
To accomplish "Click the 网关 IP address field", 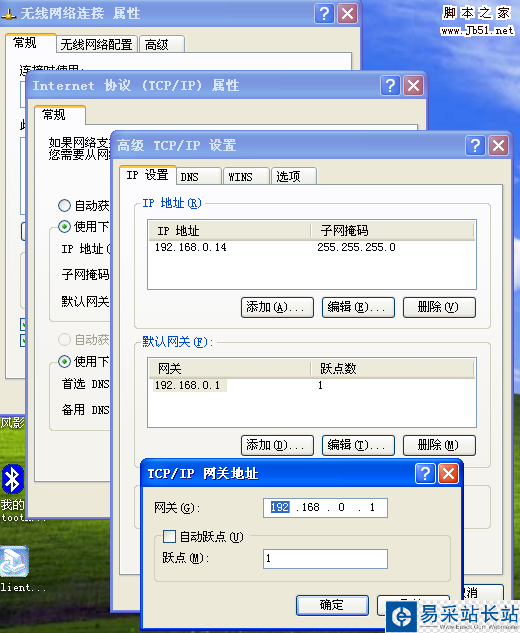I will point(325,507).
